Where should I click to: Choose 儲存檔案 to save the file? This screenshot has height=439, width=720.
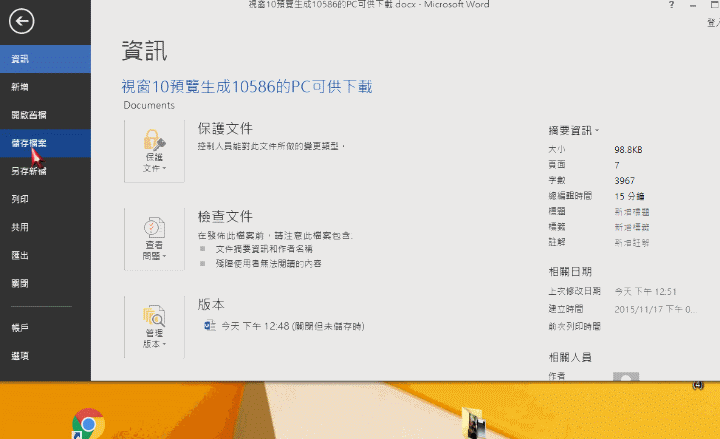click(x=45, y=143)
